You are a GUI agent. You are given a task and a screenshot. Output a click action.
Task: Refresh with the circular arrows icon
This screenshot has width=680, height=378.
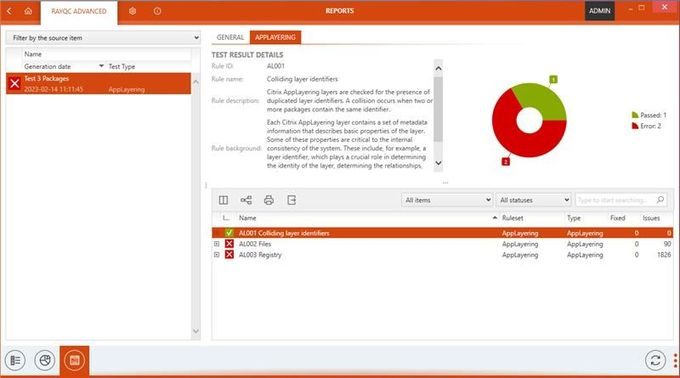(655, 360)
